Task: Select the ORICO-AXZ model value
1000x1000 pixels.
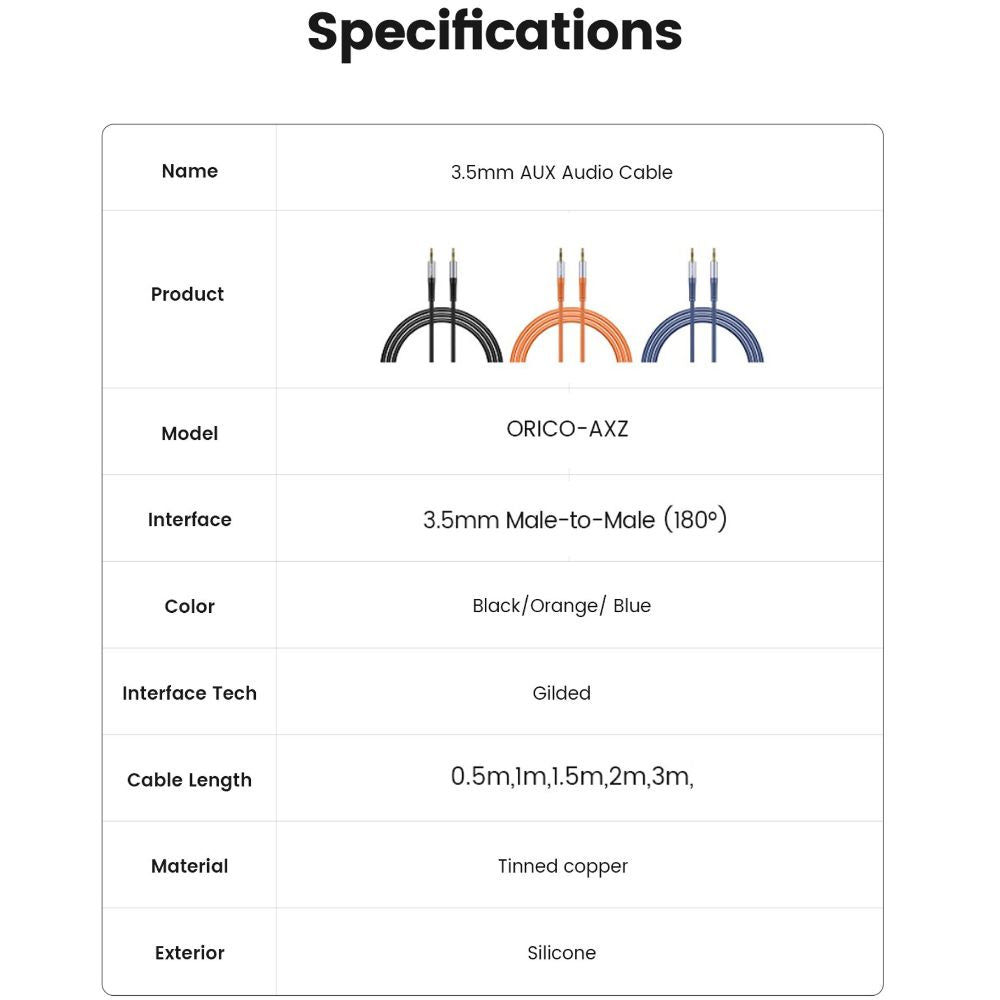Action: coord(567,430)
